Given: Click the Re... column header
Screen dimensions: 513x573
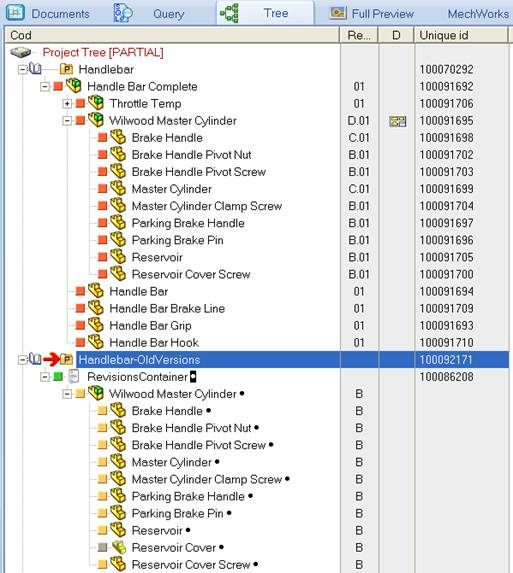Looking at the screenshot, I should [359, 35].
